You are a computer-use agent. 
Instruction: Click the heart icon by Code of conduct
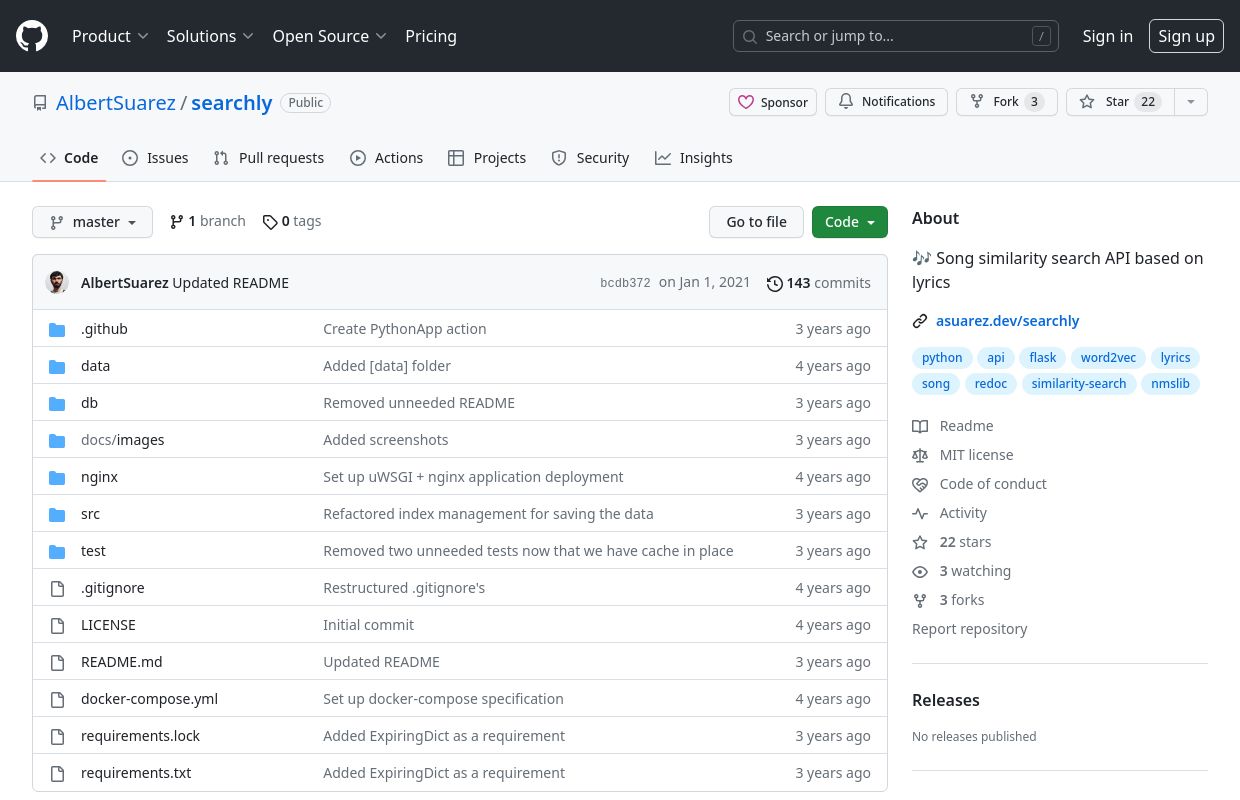920,484
